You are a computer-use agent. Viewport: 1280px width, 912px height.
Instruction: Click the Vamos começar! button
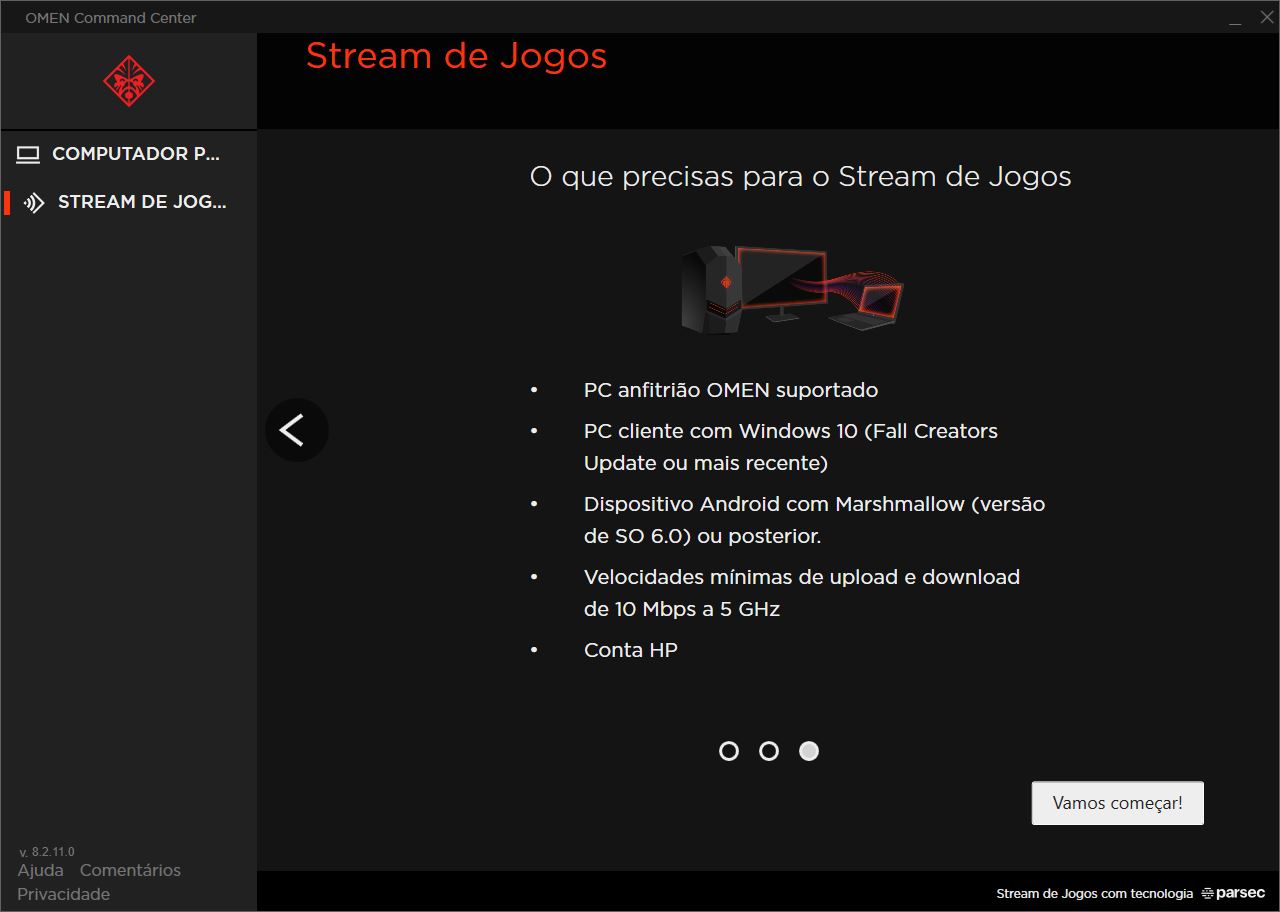click(1118, 803)
